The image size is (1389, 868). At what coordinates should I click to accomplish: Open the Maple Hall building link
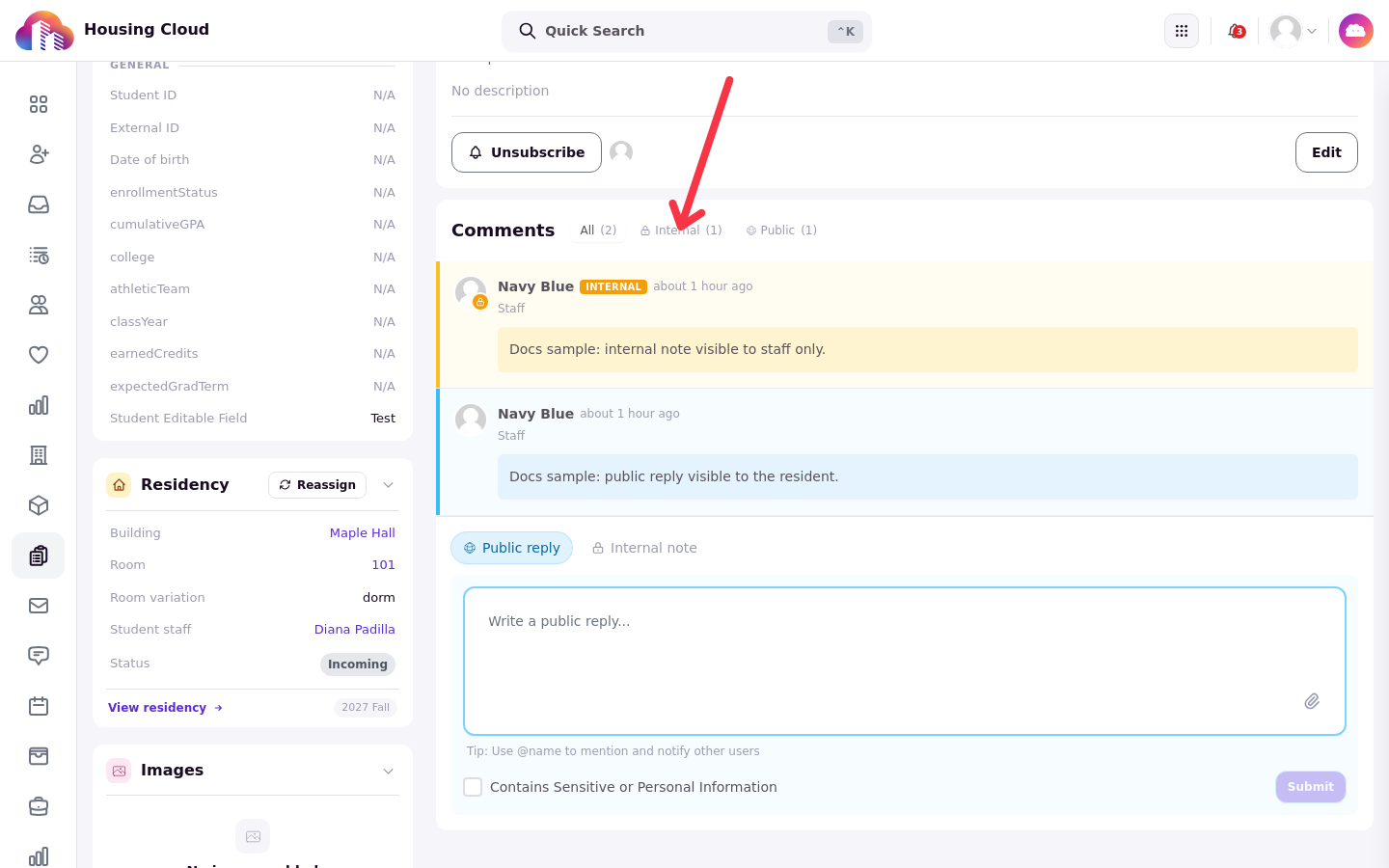(x=363, y=532)
